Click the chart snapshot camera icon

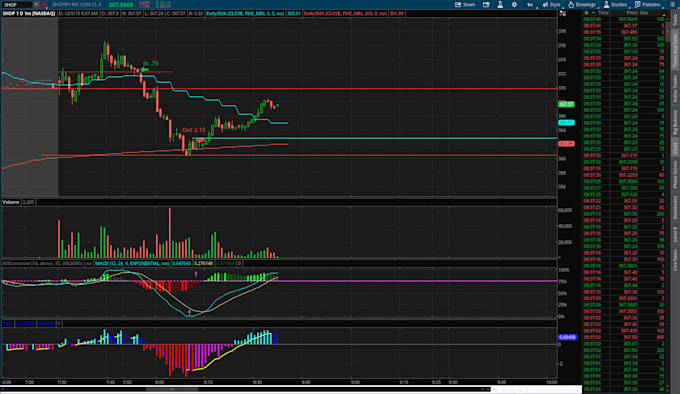pyautogui.click(x=486, y=4)
